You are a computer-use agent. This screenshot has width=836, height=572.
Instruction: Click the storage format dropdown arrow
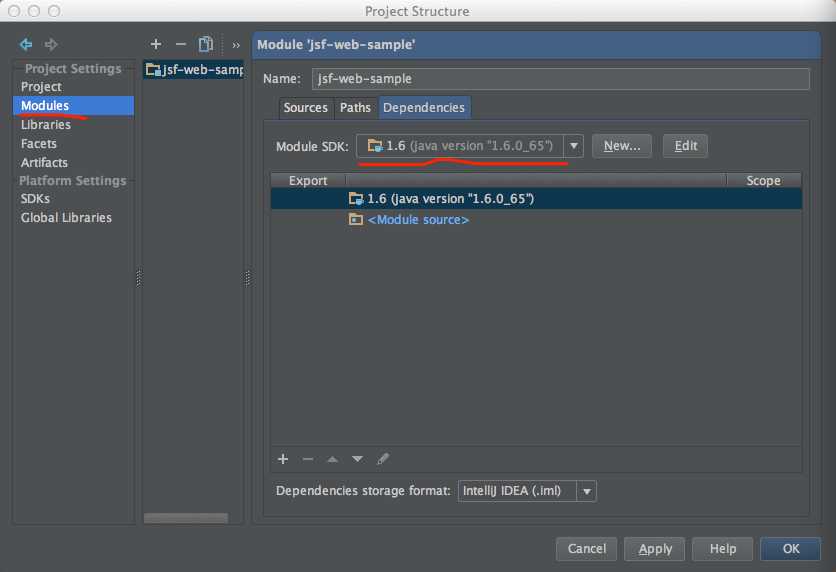click(x=586, y=491)
